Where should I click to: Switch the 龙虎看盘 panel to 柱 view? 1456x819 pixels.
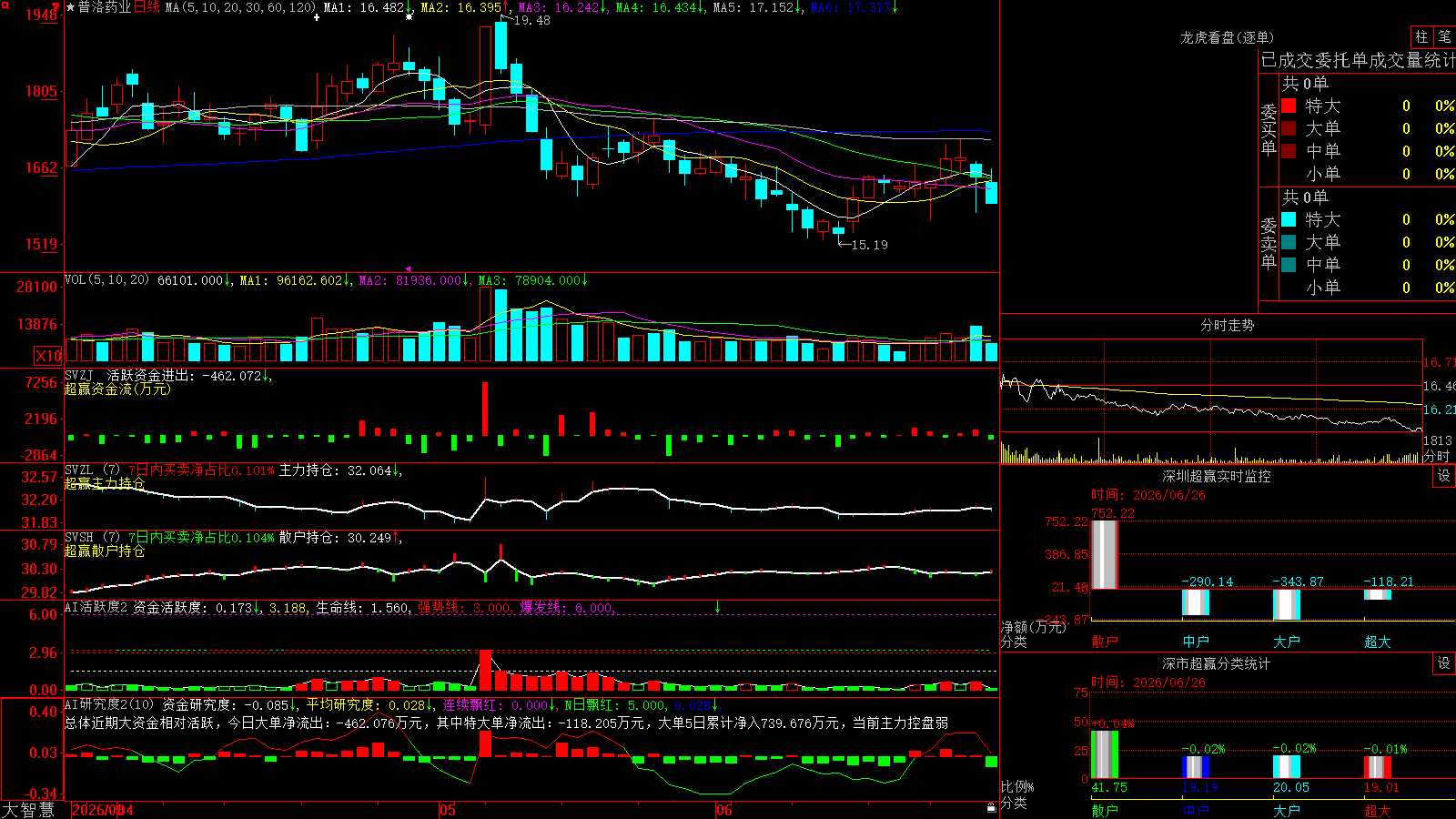coord(1421,37)
